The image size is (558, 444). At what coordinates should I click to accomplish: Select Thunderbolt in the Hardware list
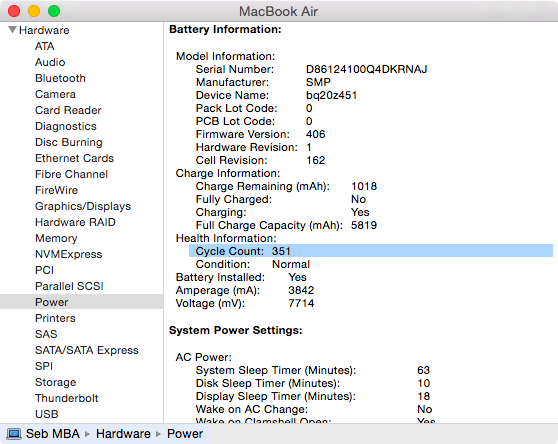pos(67,398)
